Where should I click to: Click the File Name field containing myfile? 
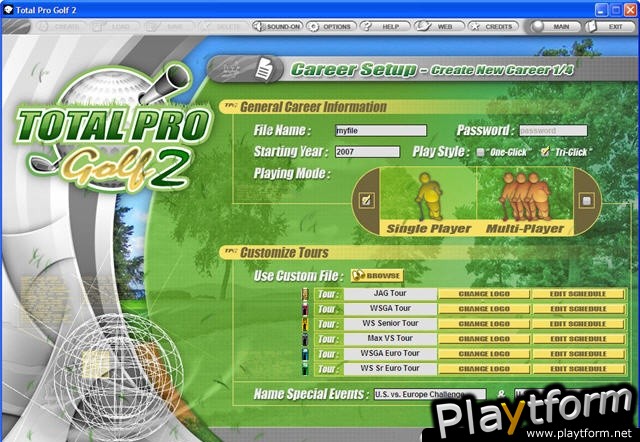tap(380, 131)
